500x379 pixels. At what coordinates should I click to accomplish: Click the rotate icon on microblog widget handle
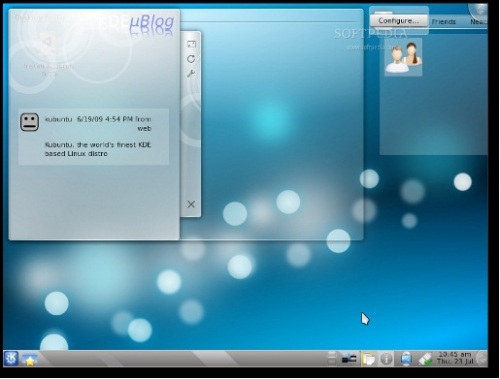pyautogui.click(x=191, y=59)
